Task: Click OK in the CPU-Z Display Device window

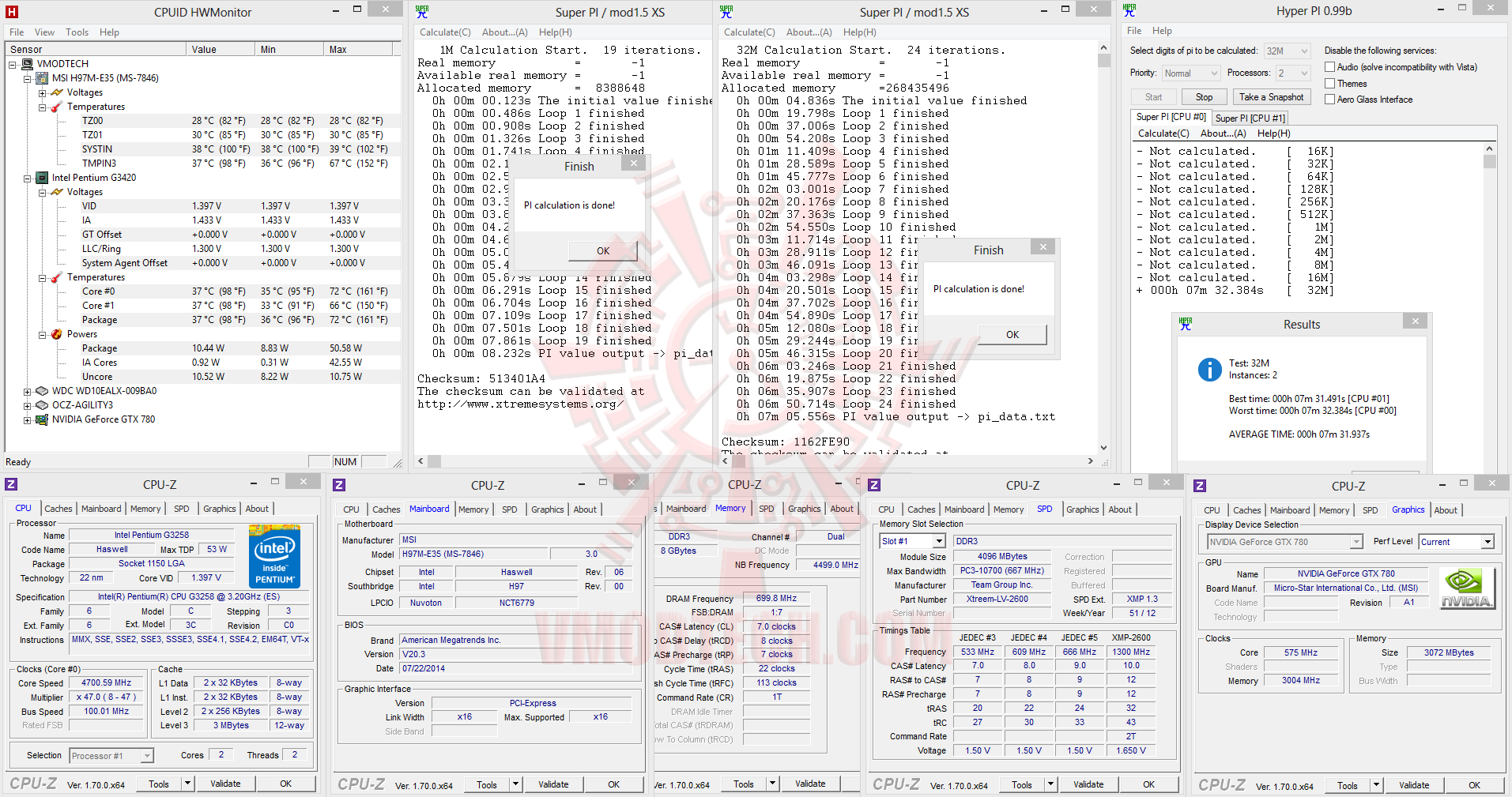Action: tap(1474, 785)
